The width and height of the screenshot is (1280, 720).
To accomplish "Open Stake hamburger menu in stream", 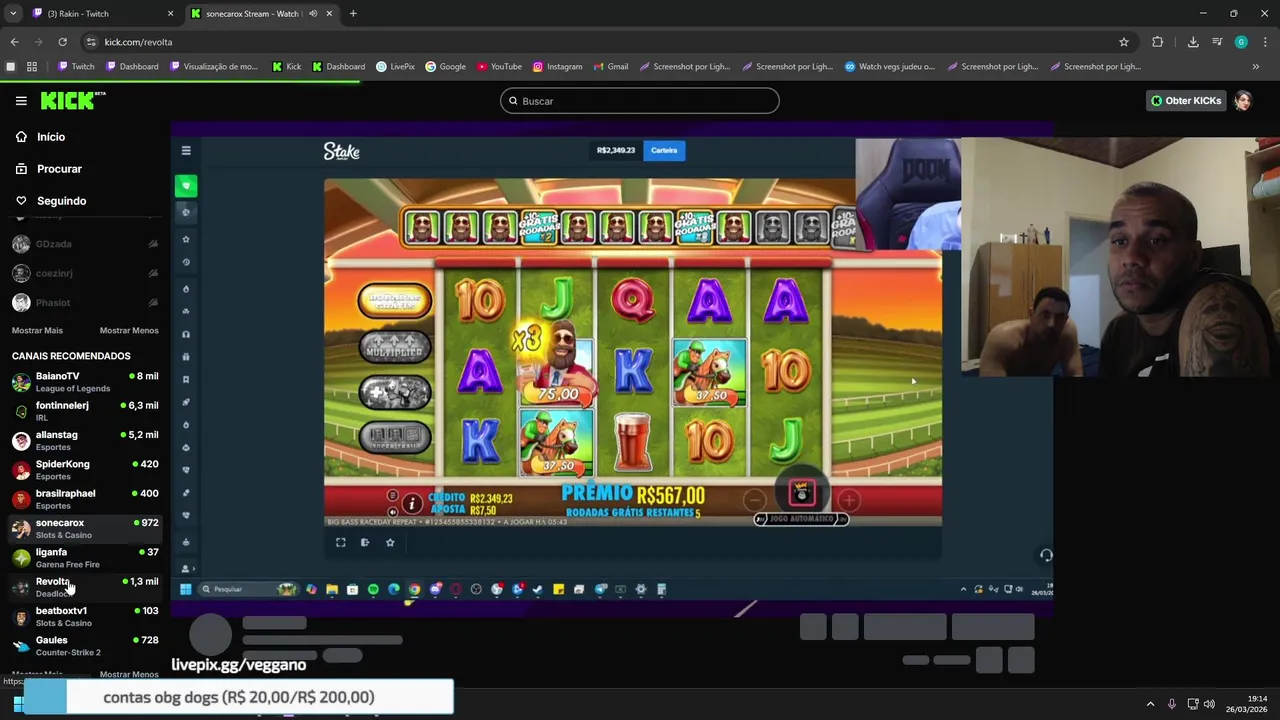I will (186, 151).
